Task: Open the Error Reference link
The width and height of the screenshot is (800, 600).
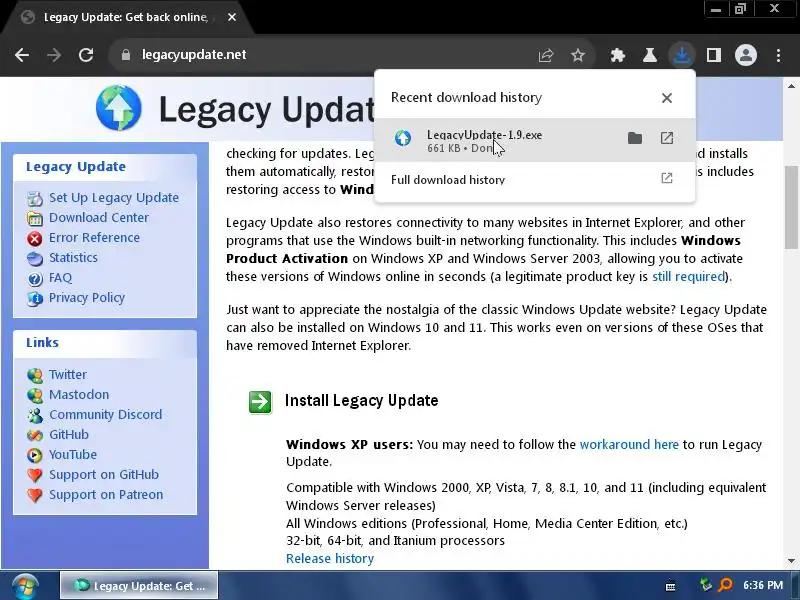Action: (x=94, y=238)
